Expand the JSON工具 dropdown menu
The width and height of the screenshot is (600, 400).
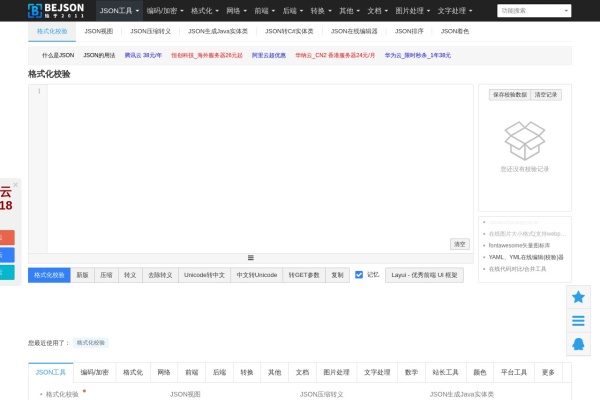[118, 10]
